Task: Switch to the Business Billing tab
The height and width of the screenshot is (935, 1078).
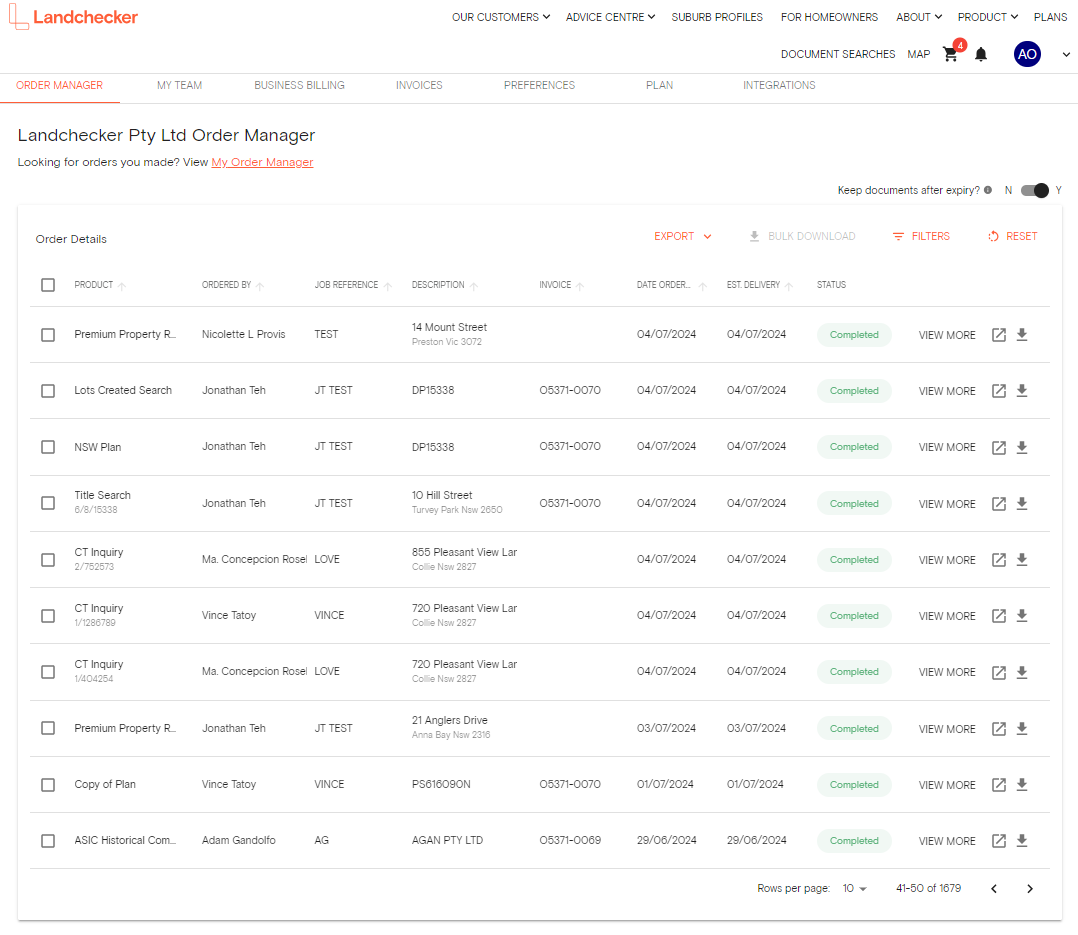Action: point(299,85)
